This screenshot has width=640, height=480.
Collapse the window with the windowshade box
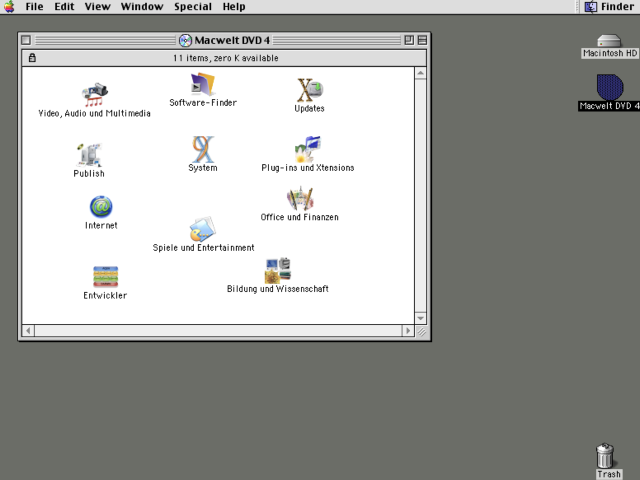422,40
